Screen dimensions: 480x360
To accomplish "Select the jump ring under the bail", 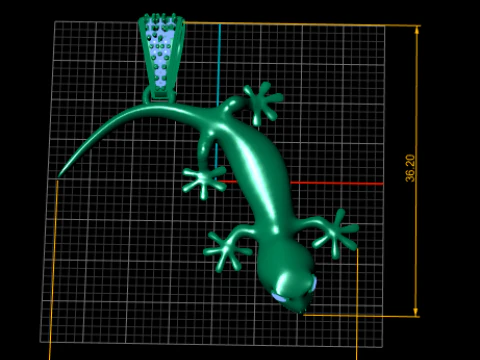I will pos(159,96).
